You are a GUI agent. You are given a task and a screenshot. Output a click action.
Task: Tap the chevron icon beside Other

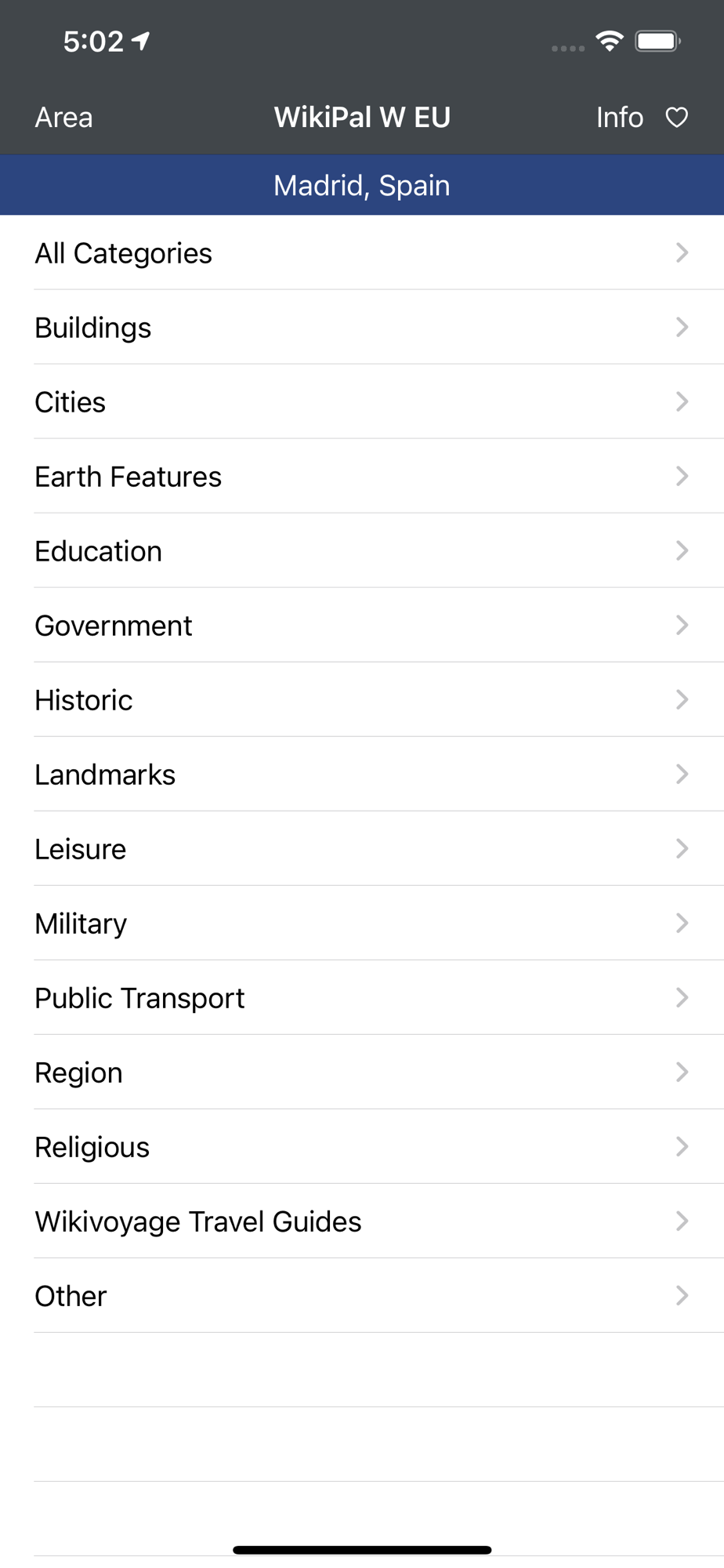(x=682, y=1295)
